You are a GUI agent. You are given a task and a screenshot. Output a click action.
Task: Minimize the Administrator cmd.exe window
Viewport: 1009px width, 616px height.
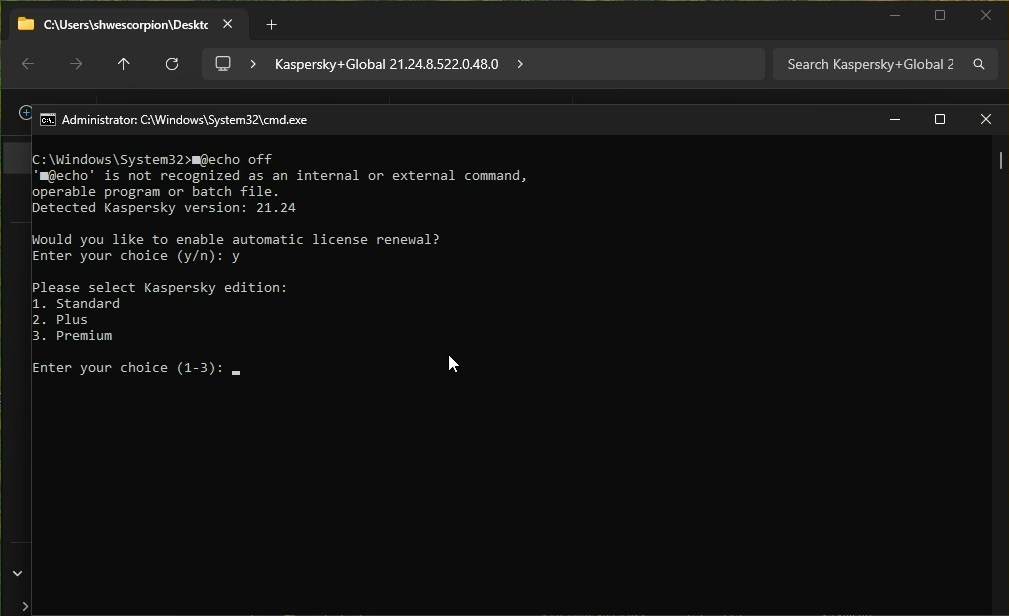(x=895, y=119)
